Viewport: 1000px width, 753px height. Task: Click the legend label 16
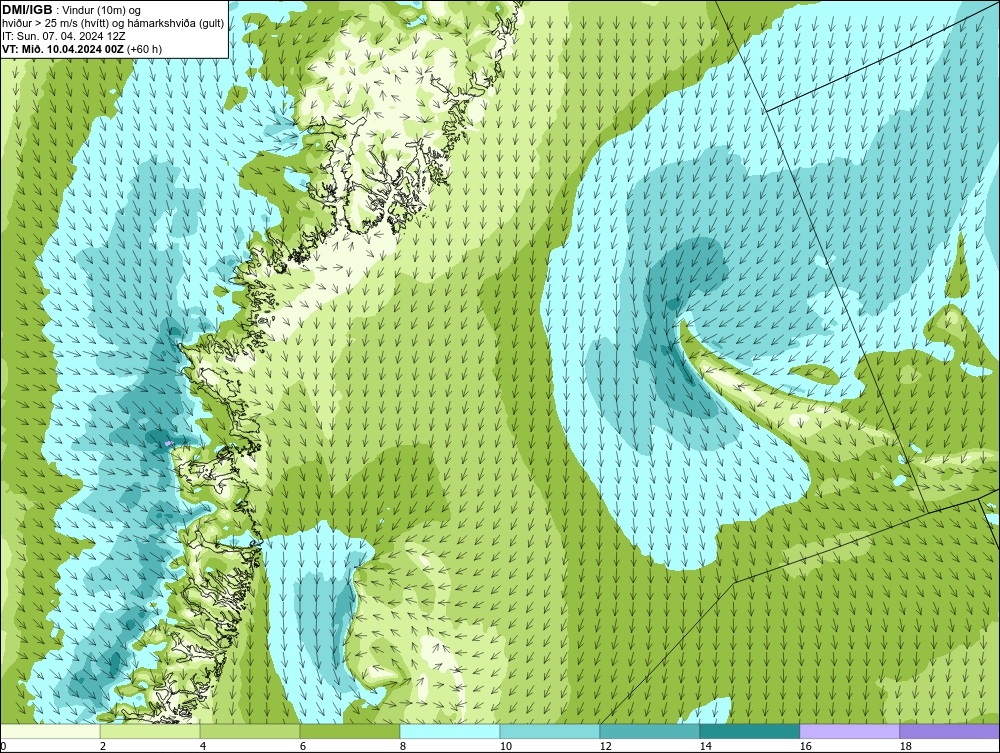(x=805, y=746)
